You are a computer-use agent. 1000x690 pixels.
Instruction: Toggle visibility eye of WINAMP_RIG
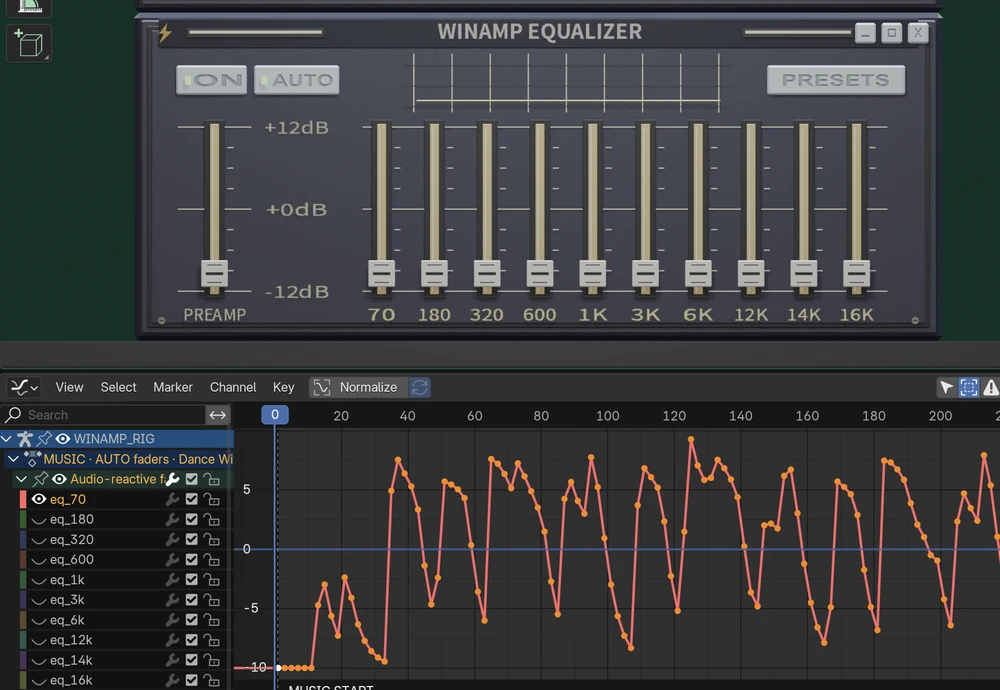62,439
